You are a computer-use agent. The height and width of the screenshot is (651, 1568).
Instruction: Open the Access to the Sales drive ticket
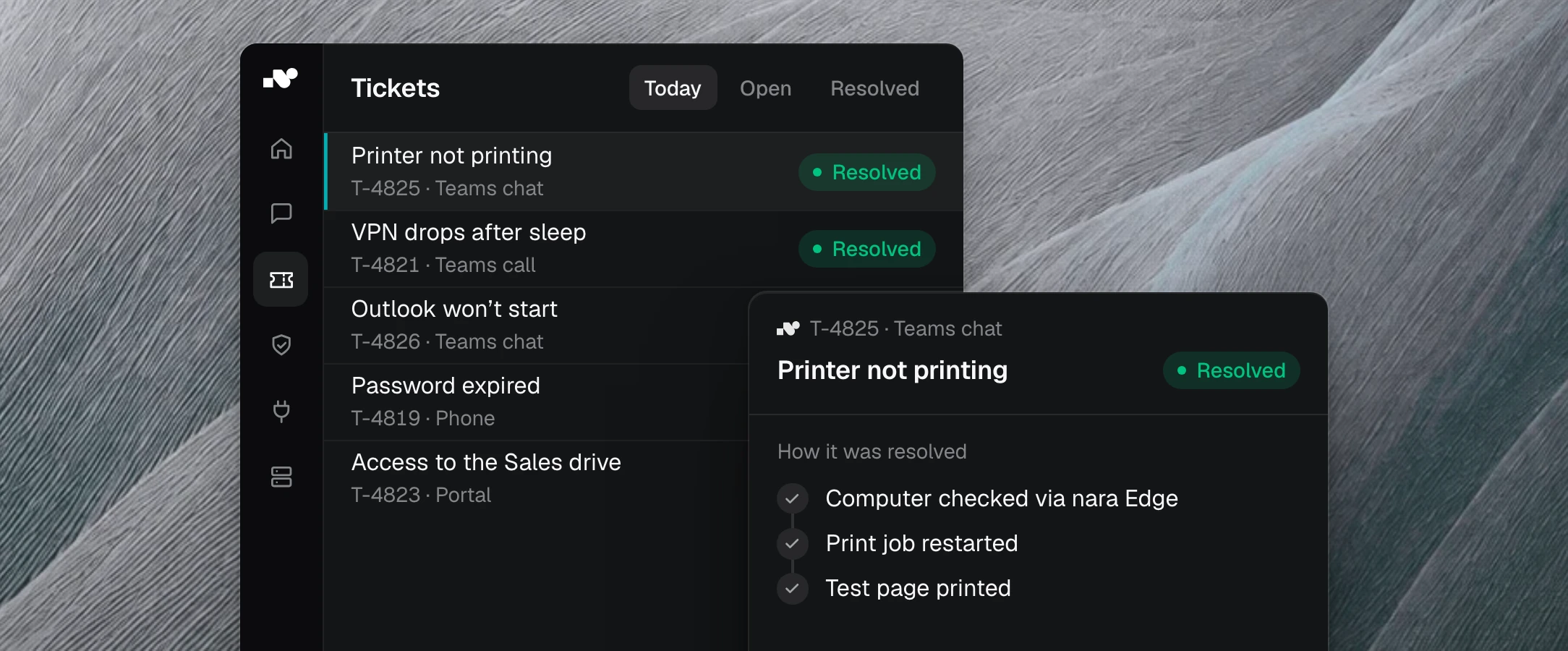pos(536,479)
